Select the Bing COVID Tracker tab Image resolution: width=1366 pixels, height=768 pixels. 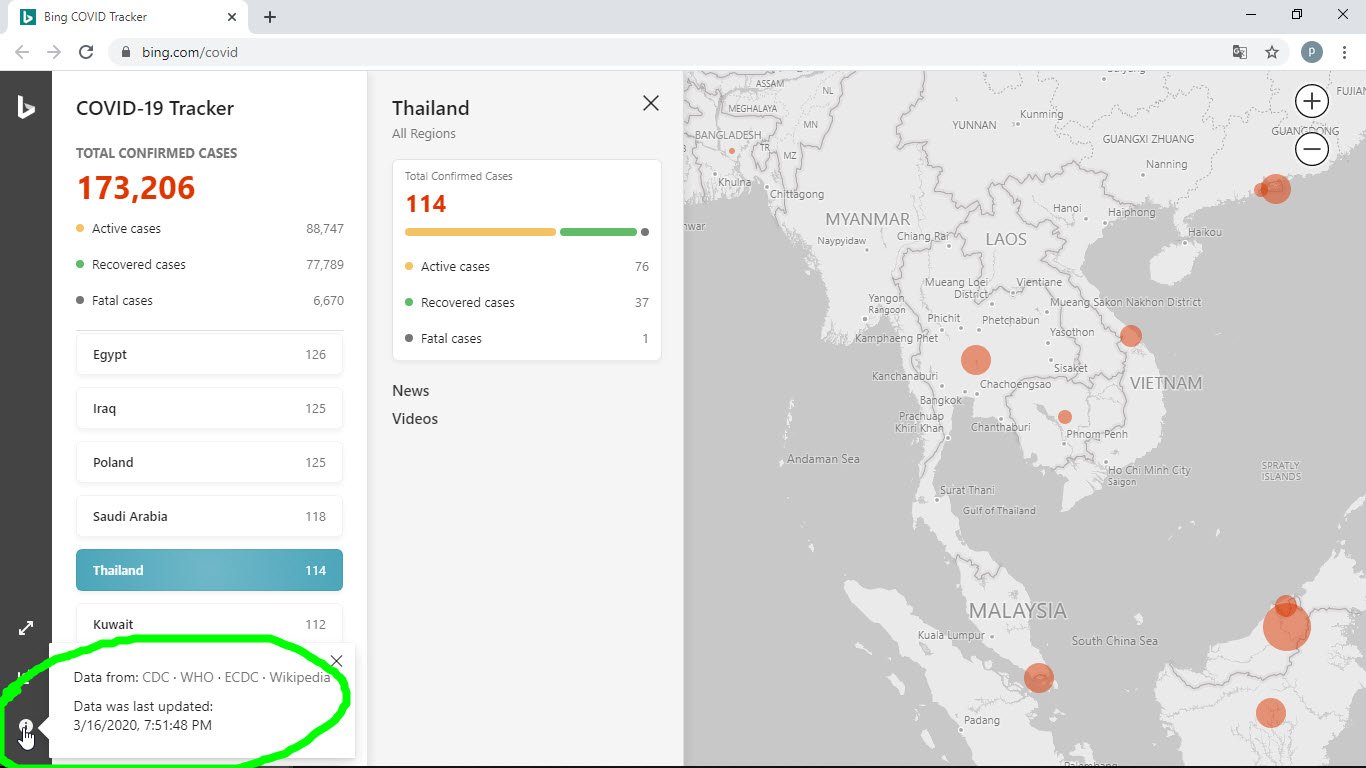[x=128, y=17]
